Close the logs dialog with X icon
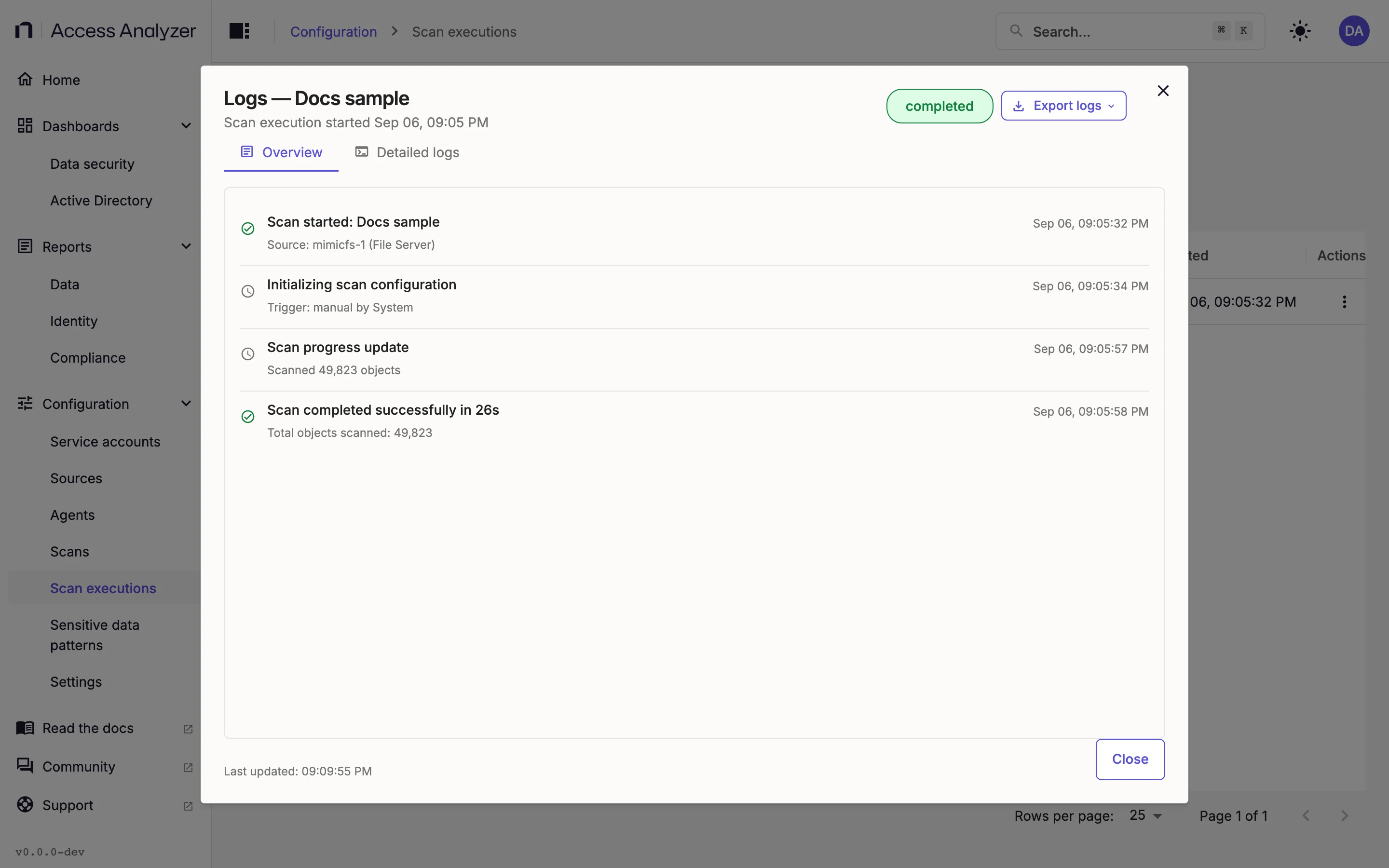This screenshot has width=1389, height=868. point(1163,91)
